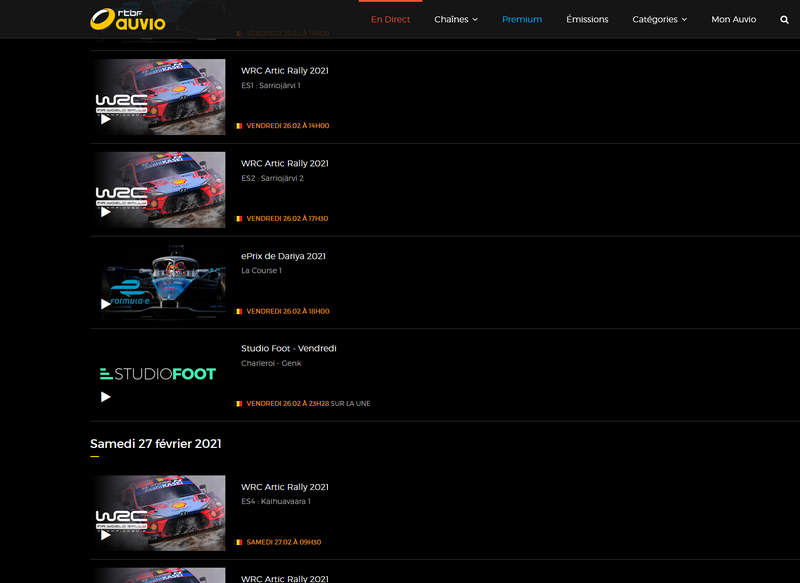Image resolution: width=800 pixels, height=583 pixels.
Task: Click airtime 'VENDREDI 26.02 À 17H30'
Action: coord(287,219)
